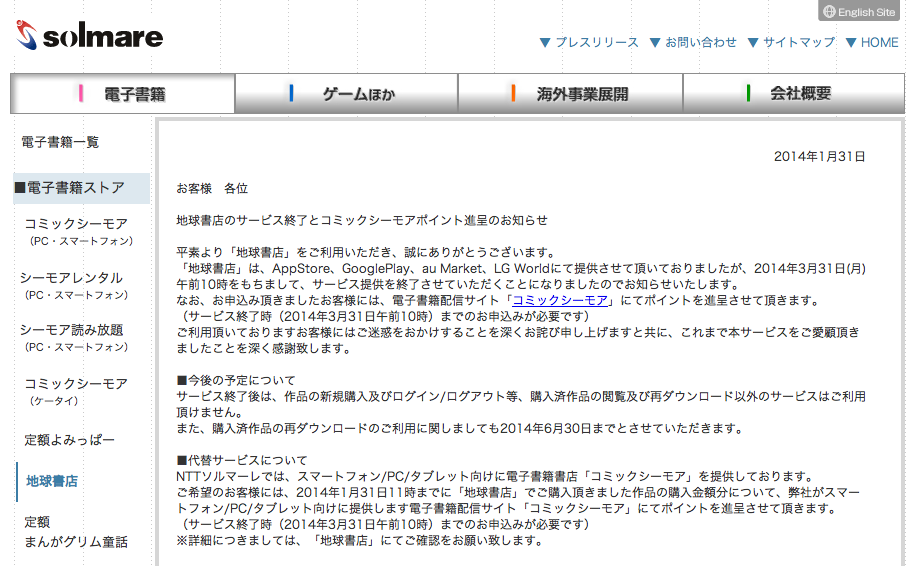
Task: Click the triangle arrow before サイトマップ
Action: (753, 43)
